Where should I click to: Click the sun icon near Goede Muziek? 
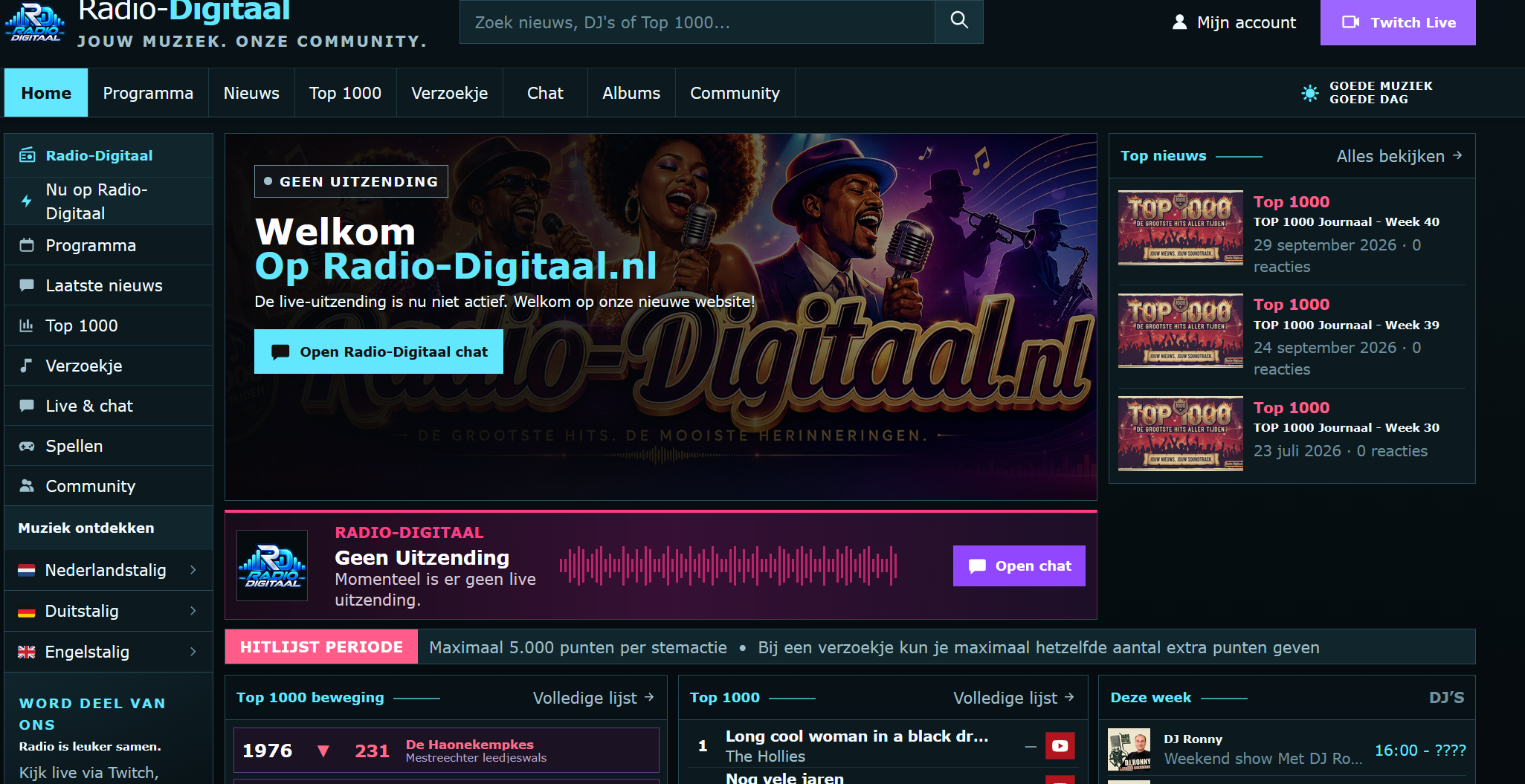1310,93
